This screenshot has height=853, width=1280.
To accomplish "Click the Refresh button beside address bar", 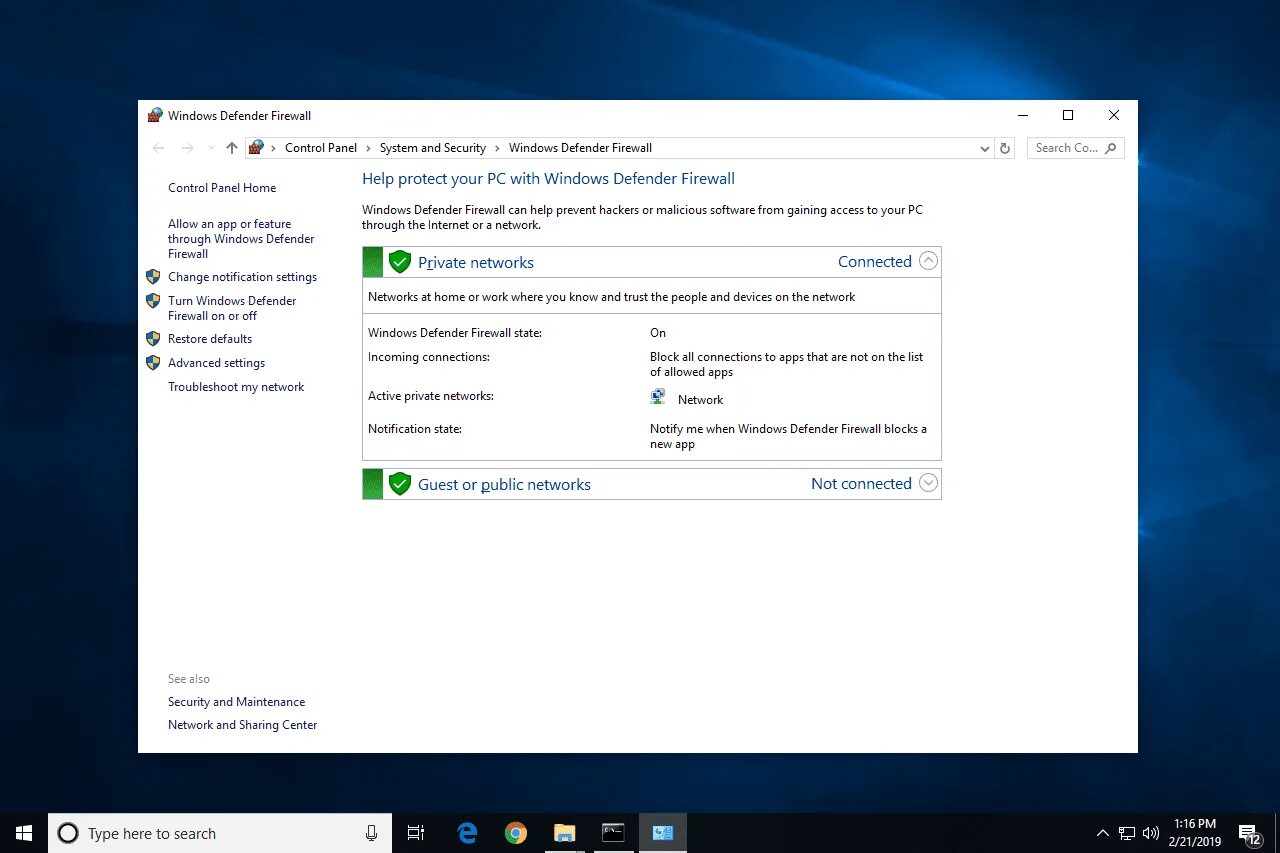I will pos(1005,148).
